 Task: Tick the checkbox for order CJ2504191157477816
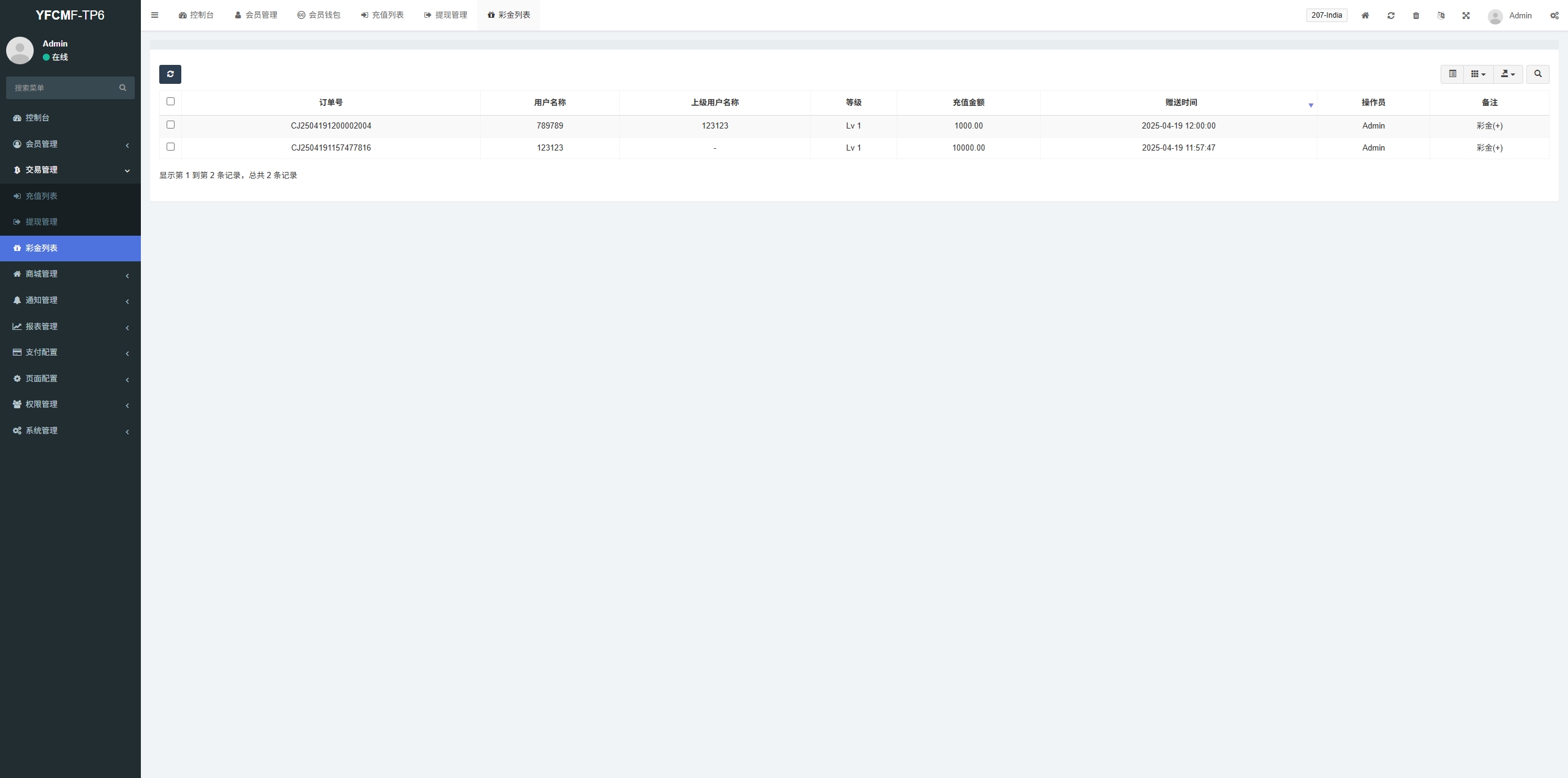[x=170, y=147]
